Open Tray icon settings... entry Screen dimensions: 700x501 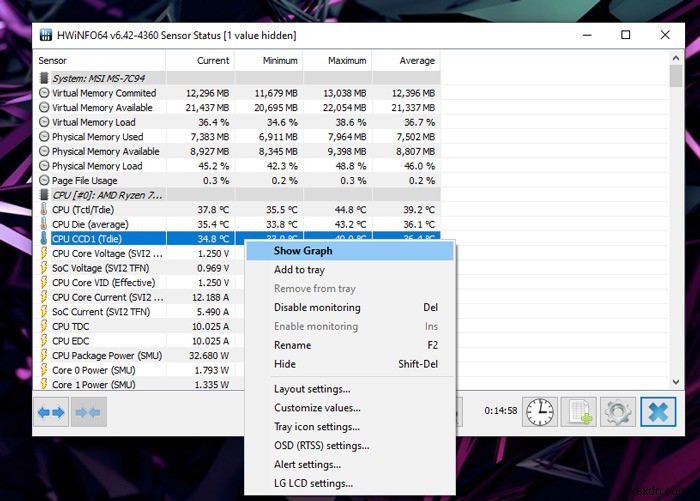click(350, 426)
